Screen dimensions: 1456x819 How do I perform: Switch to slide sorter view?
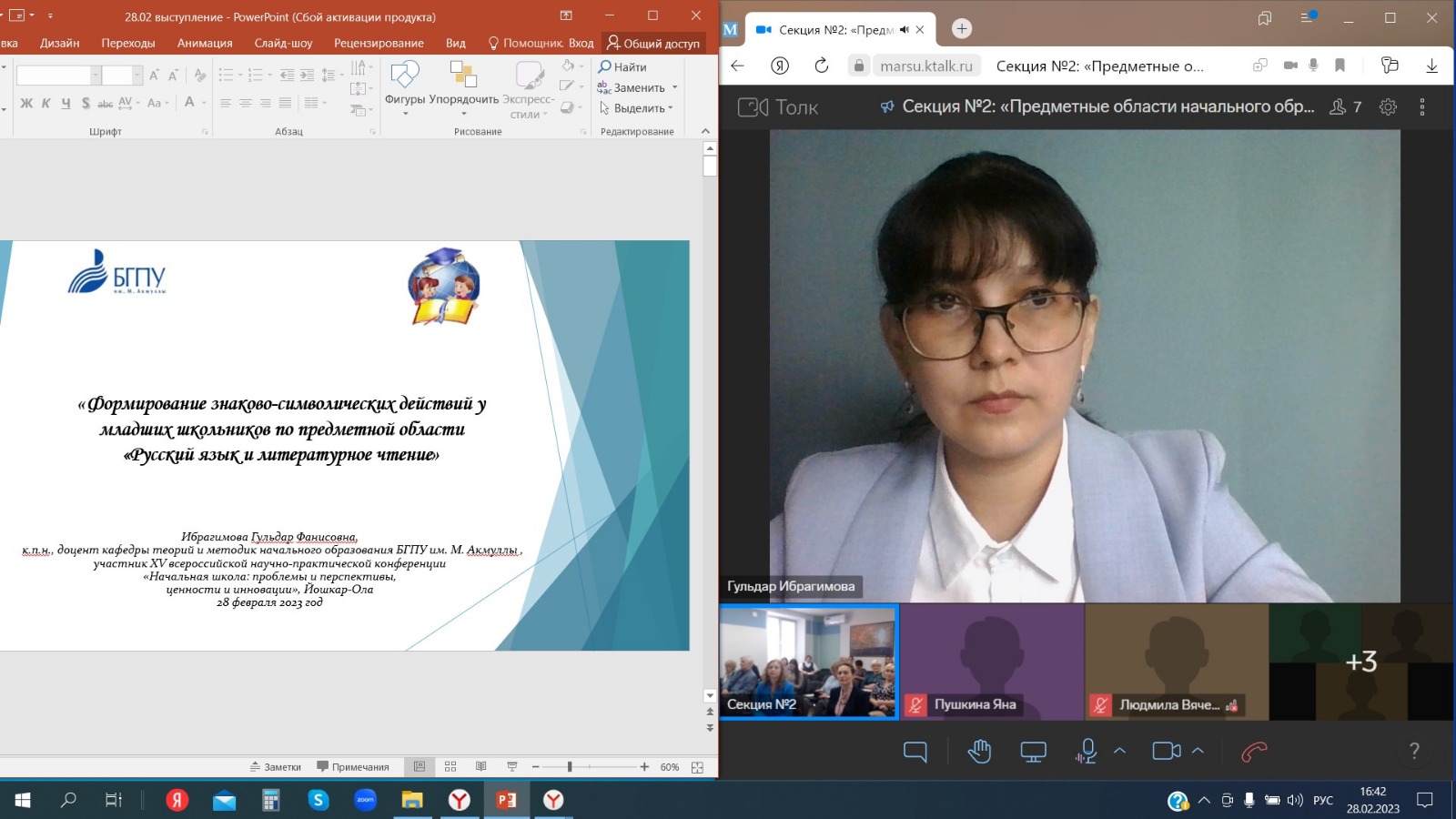450,767
